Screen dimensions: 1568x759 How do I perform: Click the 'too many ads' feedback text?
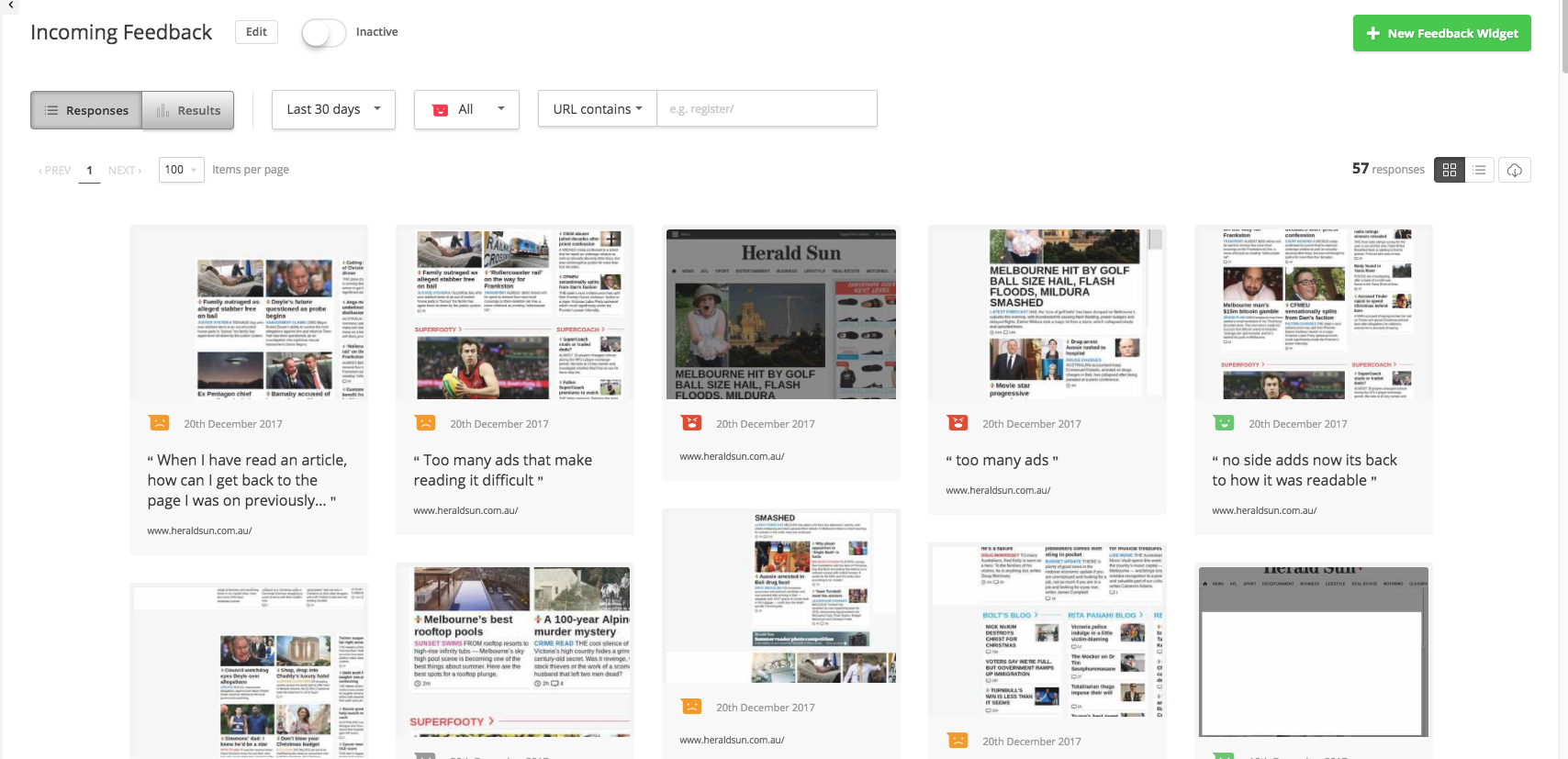[x=1002, y=460]
